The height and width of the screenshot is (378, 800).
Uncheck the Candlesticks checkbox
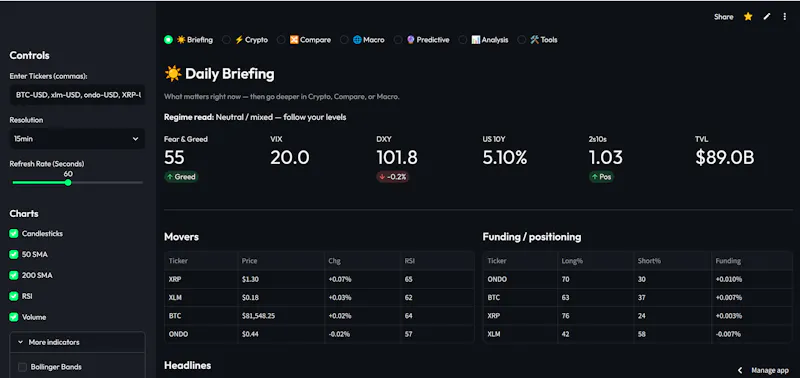point(14,234)
